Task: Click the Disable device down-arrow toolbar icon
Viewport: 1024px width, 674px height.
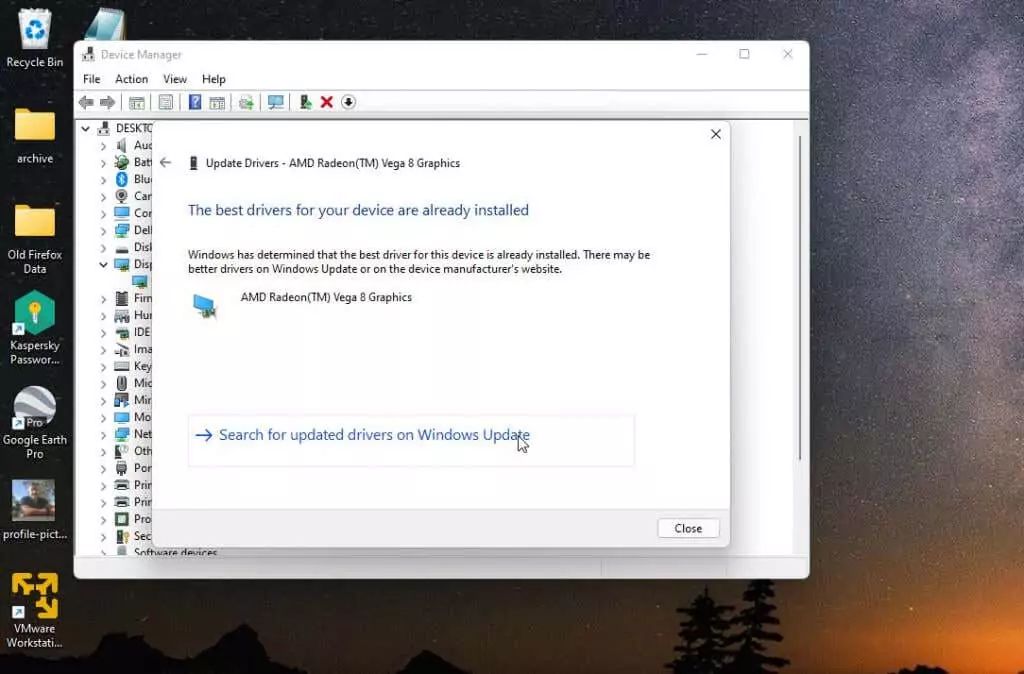Action: tap(348, 102)
